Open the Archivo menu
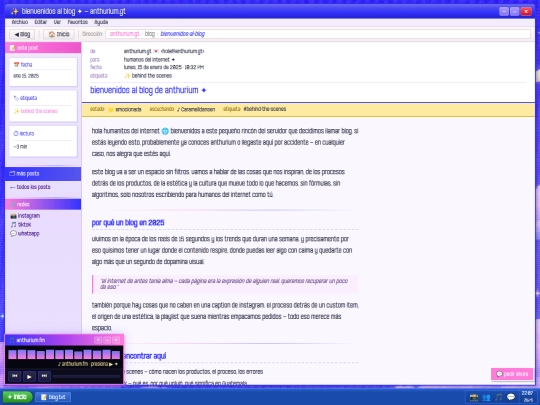 [x=20, y=22]
